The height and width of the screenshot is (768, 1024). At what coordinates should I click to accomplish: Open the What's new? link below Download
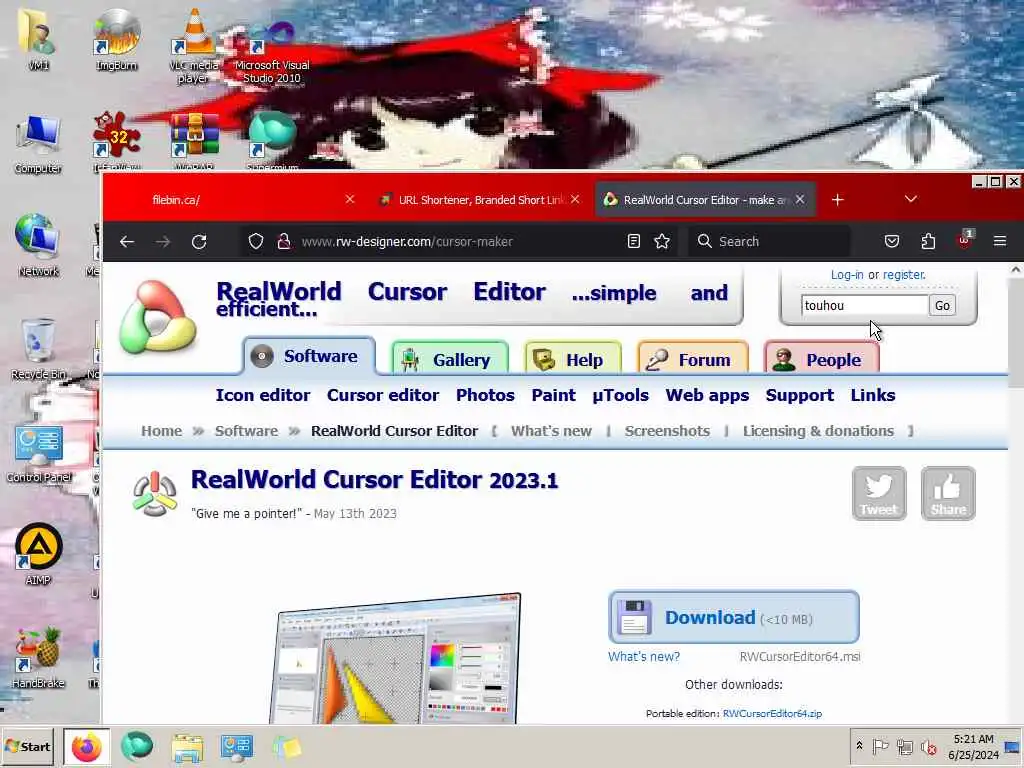coord(644,656)
